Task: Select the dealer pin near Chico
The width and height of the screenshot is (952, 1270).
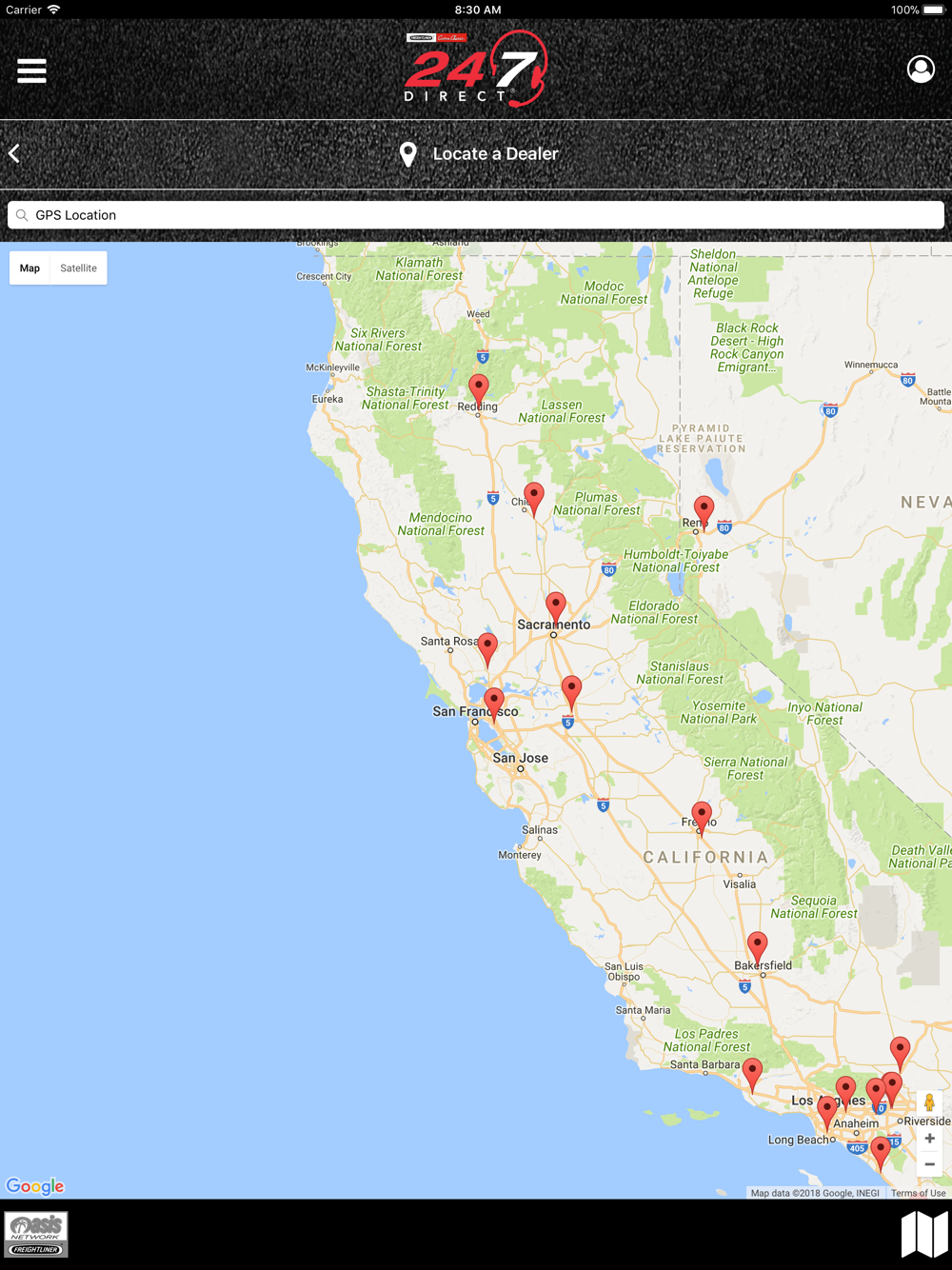Action: [x=534, y=499]
